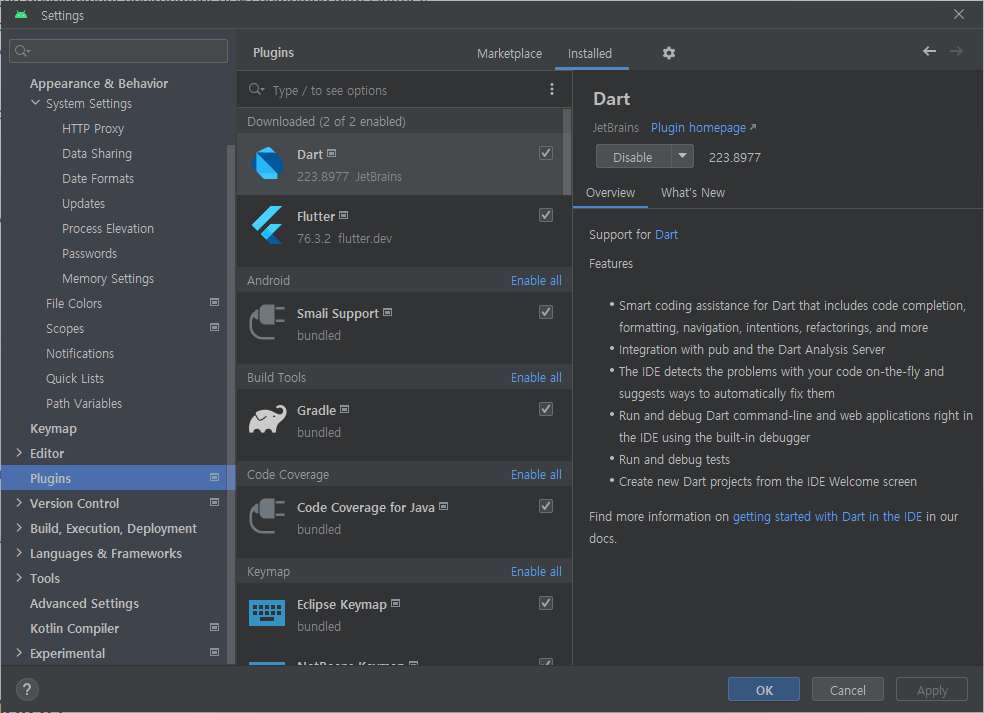The height and width of the screenshot is (713, 984).
Task: Open the plugins gear settings icon
Action: tap(668, 53)
